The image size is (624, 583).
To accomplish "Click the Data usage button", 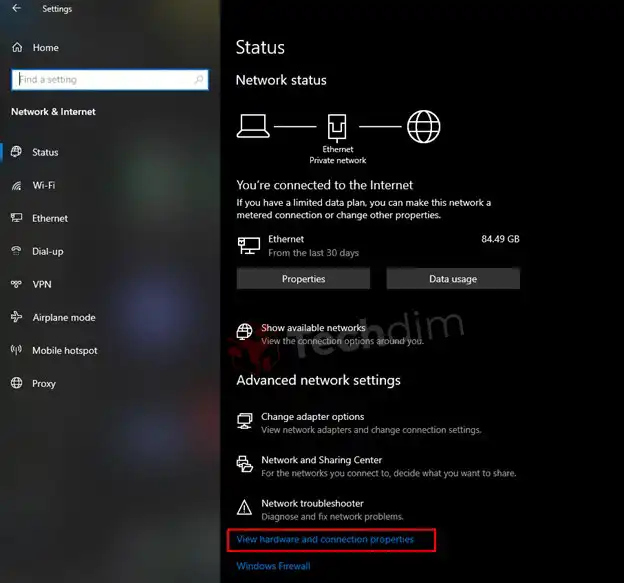I will tap(453, 279).
